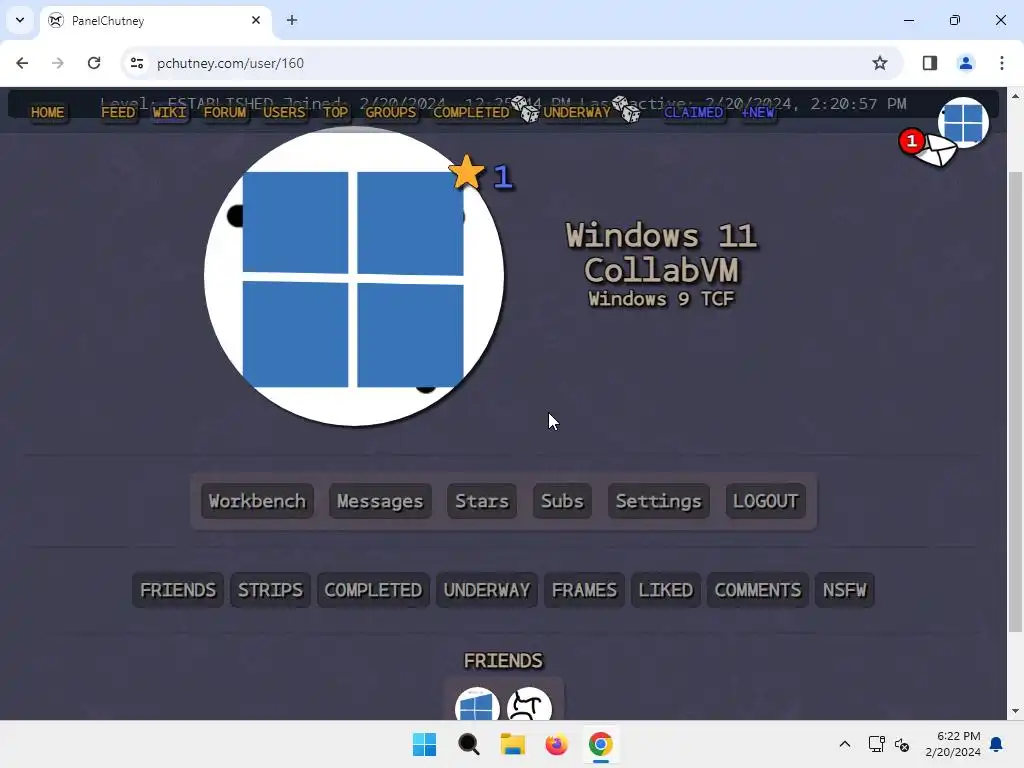
Task: Click the blue star count number 1
Action: click(x=502, y=176)
